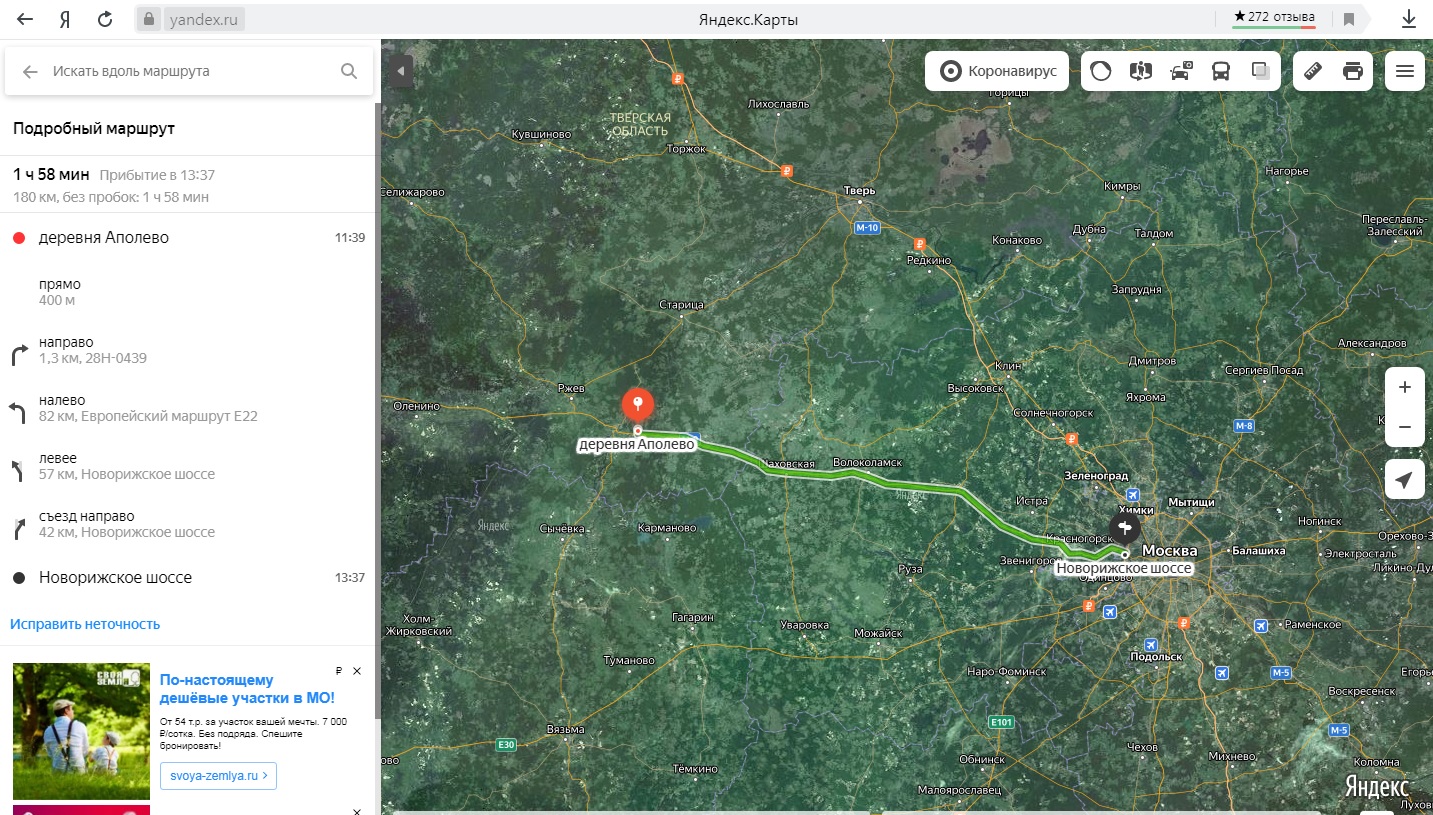Zoom in with the plus button

(x=1405, y=387)
